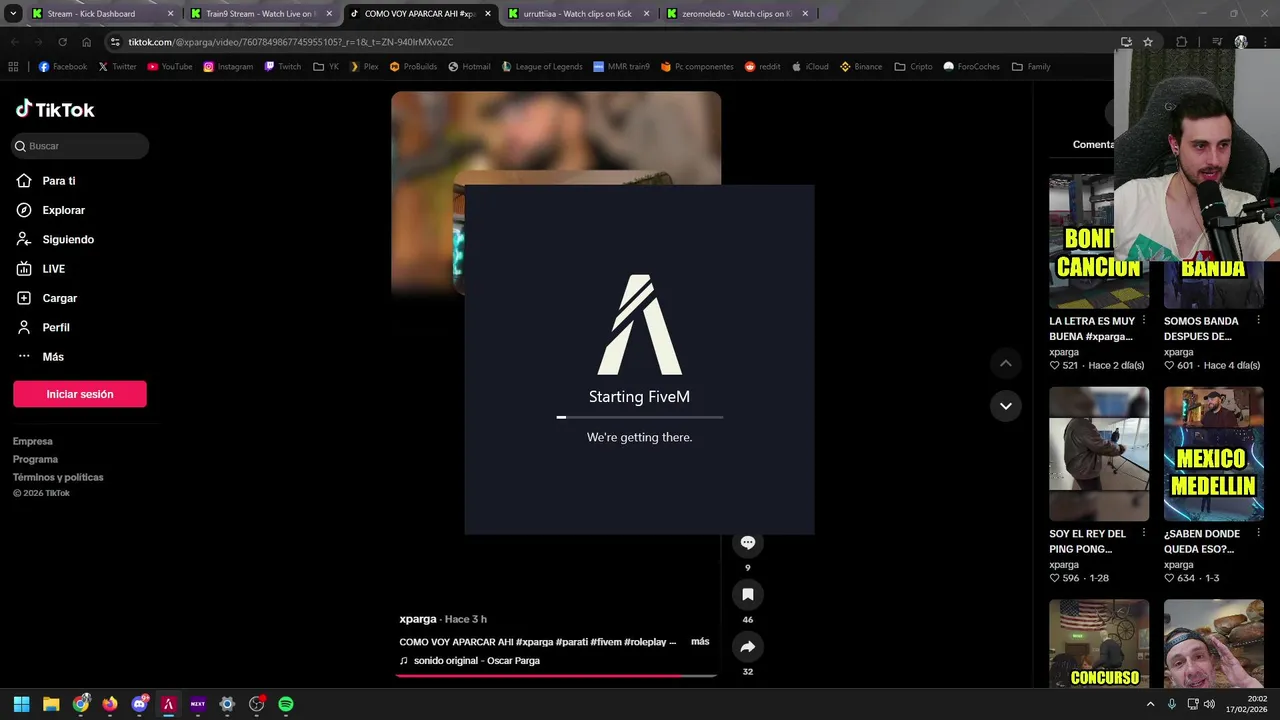The image size is (1280, 720).
Task: Open the Para ti feed
Action: pyautogui.click(x=59, y=181)
